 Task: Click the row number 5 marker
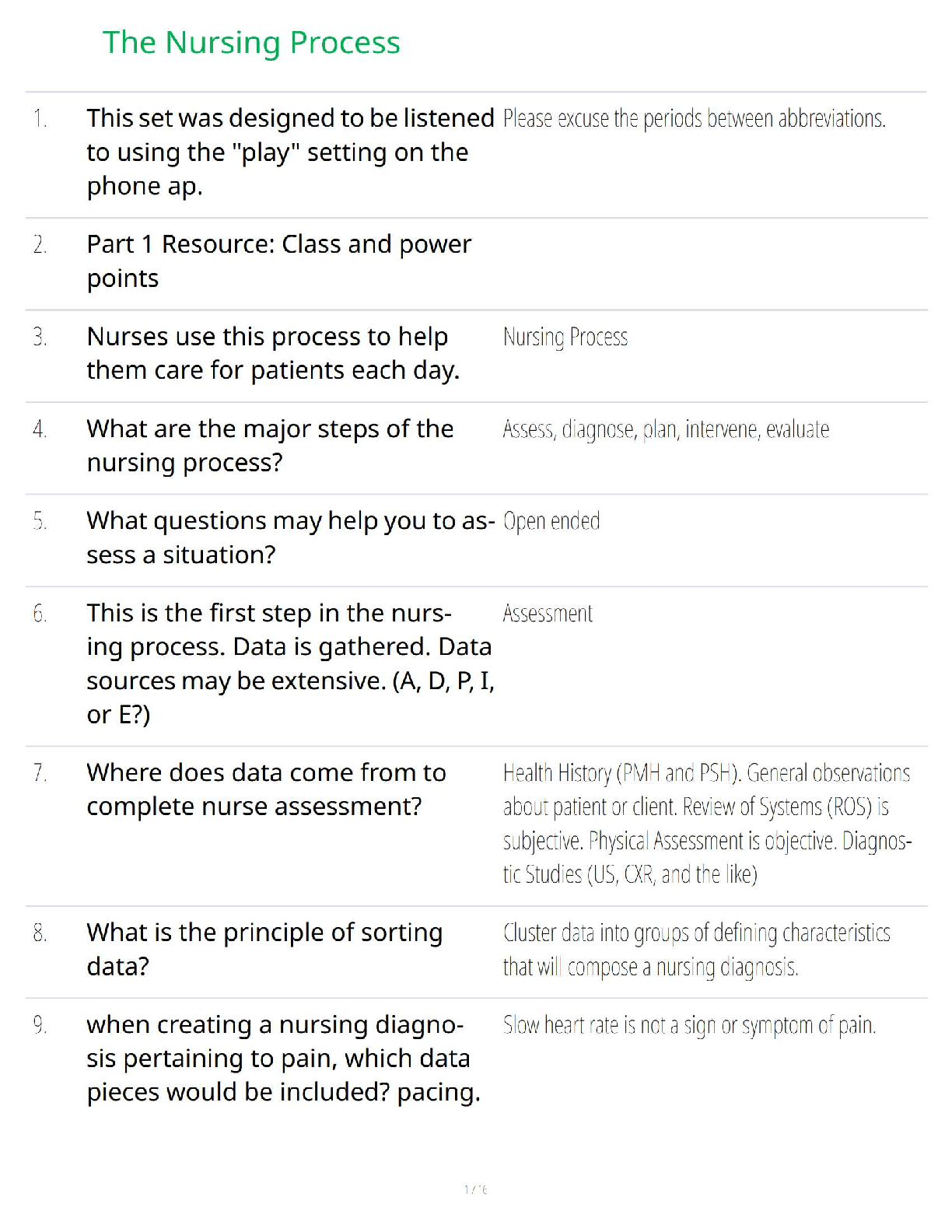[40, 521]
